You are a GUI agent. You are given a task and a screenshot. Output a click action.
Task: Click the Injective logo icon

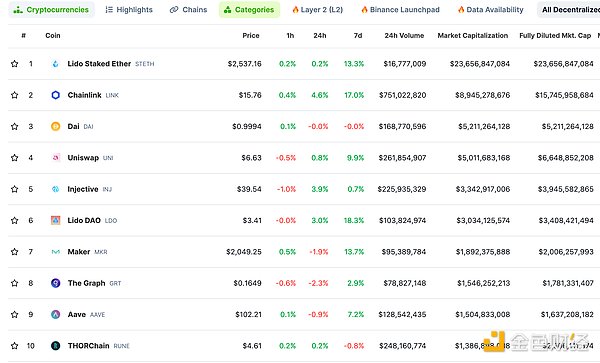click(55, 189)
